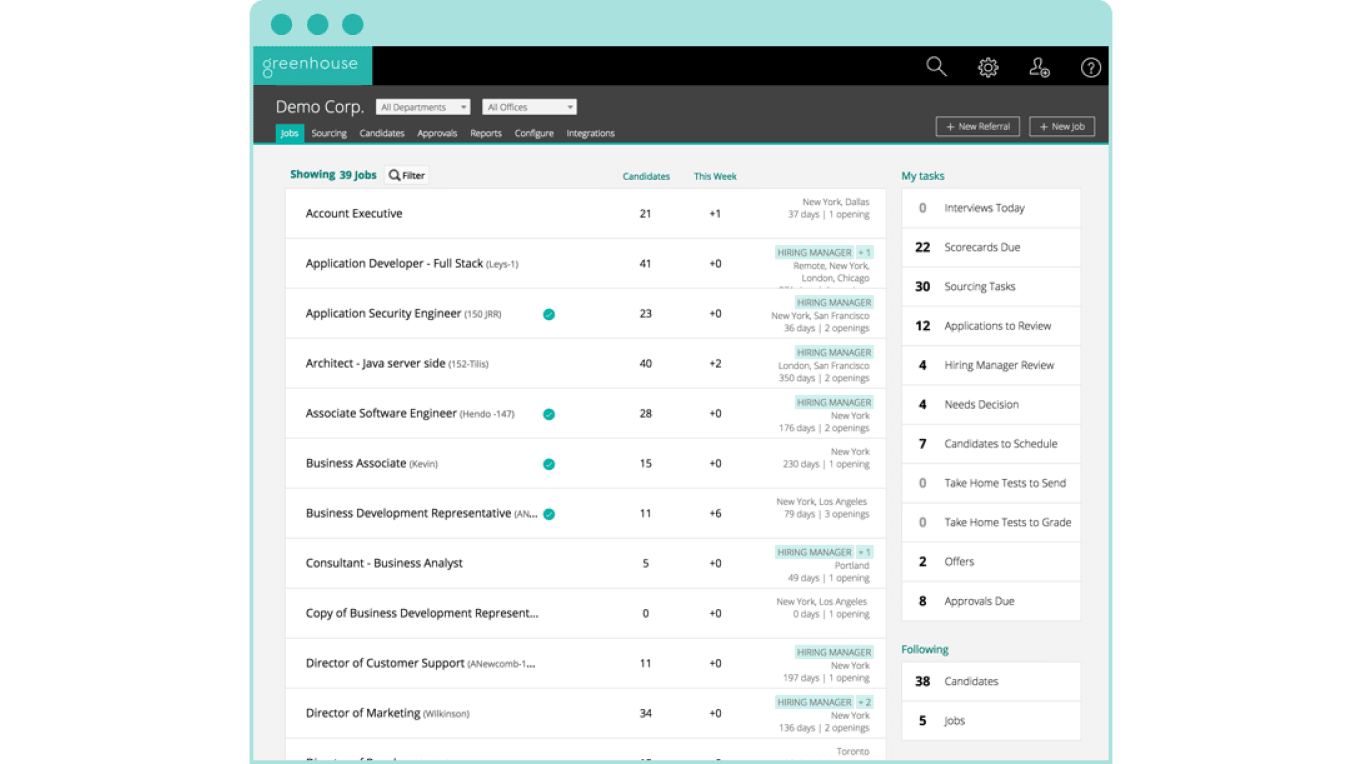Image resolution: width=1362 pixels, height=764 pixels.
Task: Click the add user icon
Action: click(1039, 67)
